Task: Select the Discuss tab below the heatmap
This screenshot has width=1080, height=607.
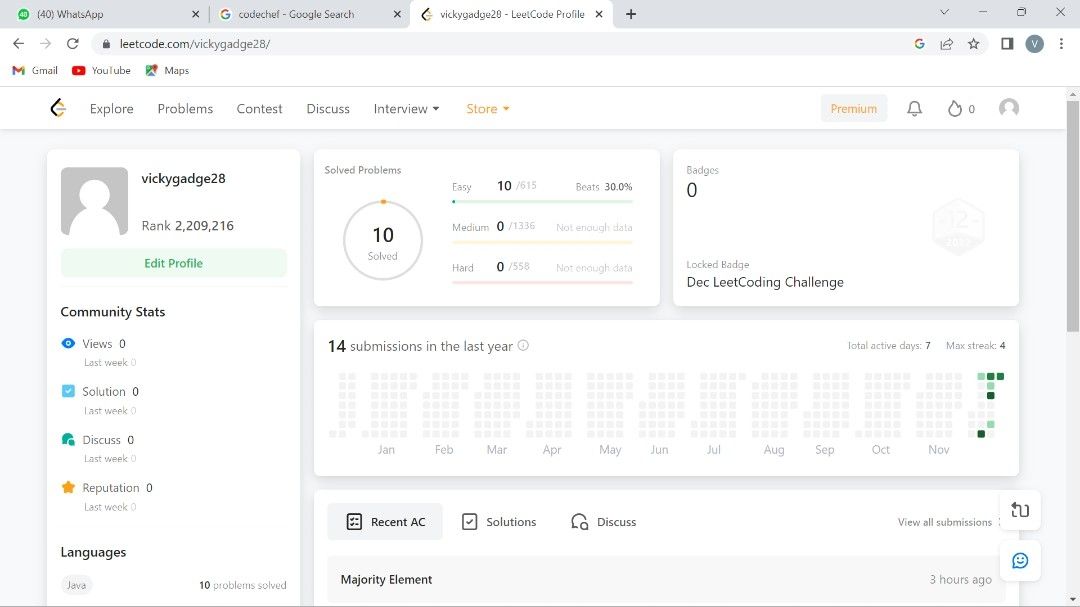Action: 604,522
